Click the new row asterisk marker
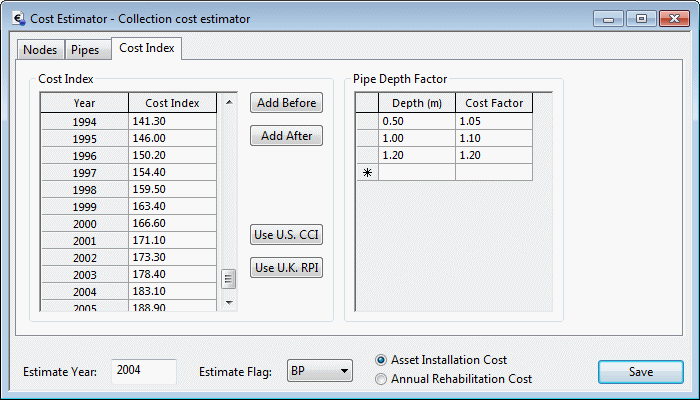Image resolution: width=700 pixels, height=400 pixels. tap(367, 173)
